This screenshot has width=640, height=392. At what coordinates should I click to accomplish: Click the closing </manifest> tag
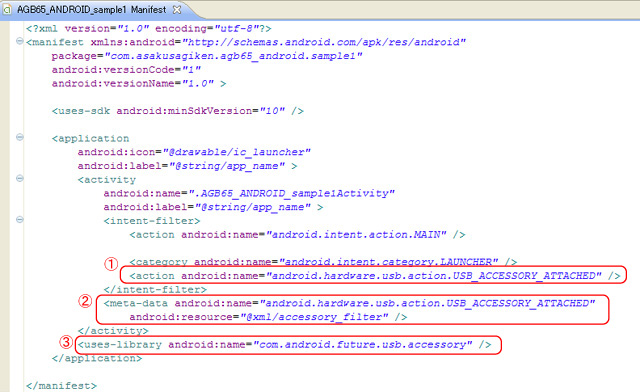[61, 386]
